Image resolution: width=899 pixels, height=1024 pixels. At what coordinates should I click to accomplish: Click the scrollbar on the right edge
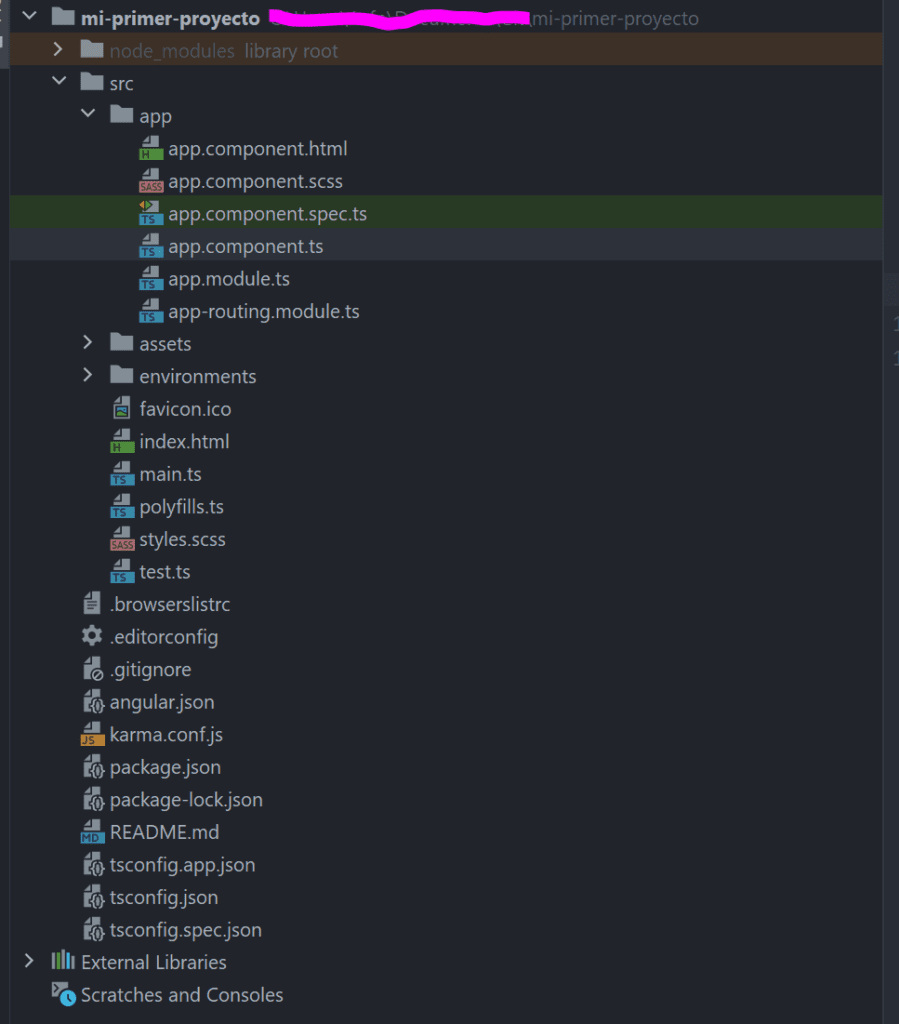890,290
